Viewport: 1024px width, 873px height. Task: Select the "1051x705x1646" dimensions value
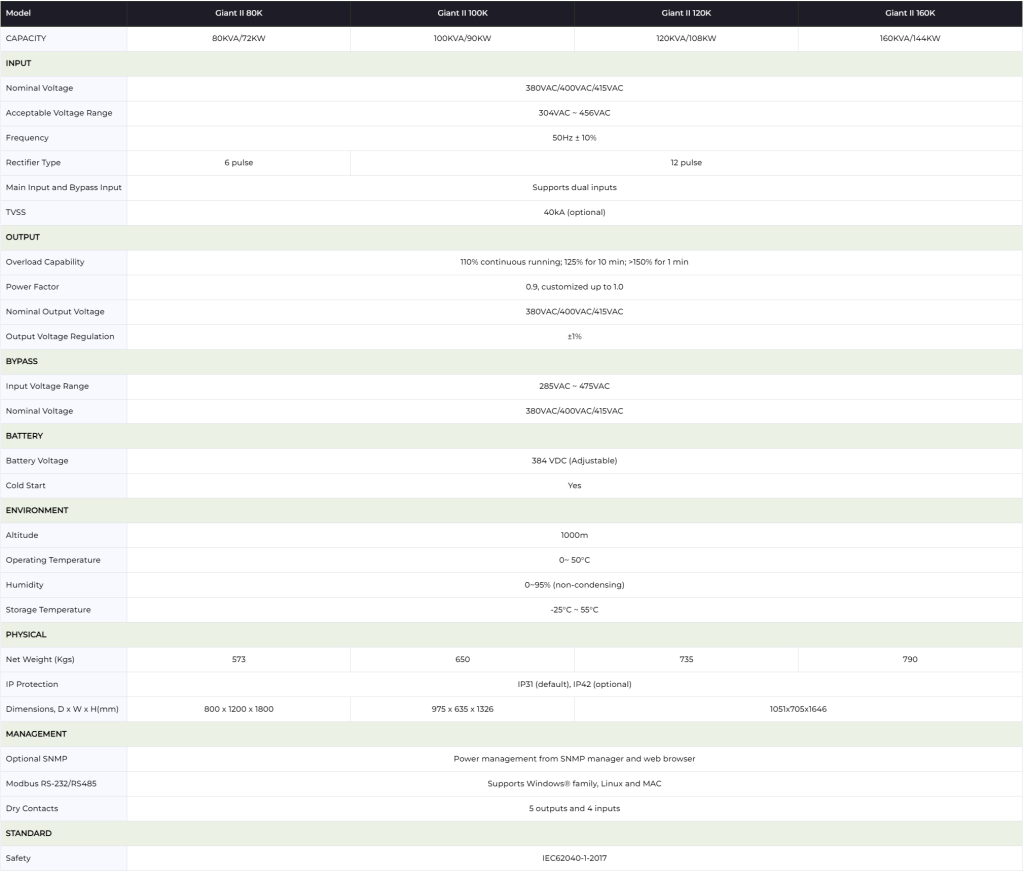pos(798,708)
